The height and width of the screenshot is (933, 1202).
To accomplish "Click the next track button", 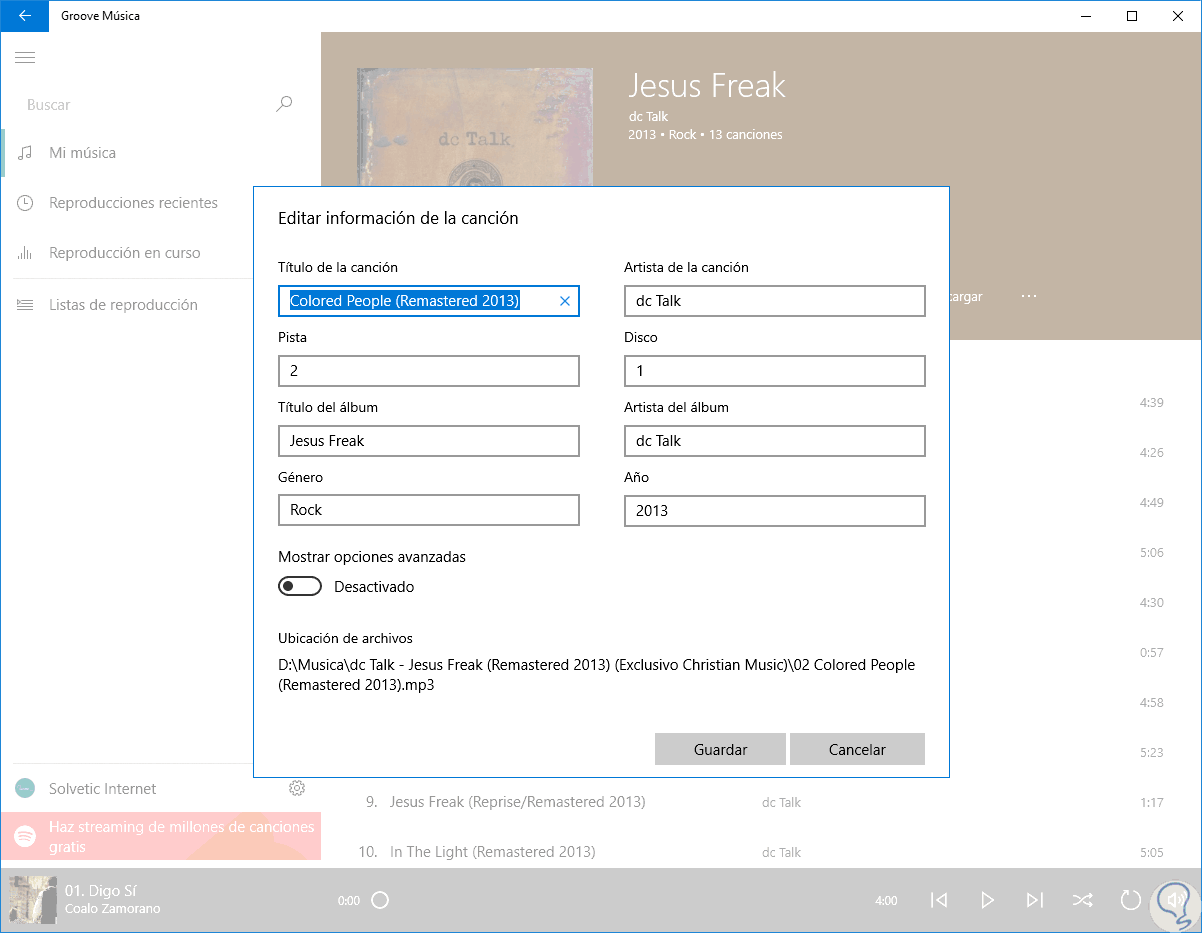I will [1035, 900].
